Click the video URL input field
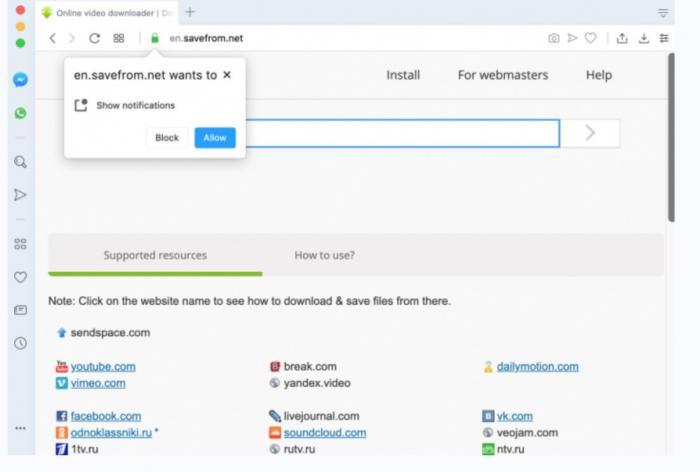700x472 pixels. click(402, 133)
